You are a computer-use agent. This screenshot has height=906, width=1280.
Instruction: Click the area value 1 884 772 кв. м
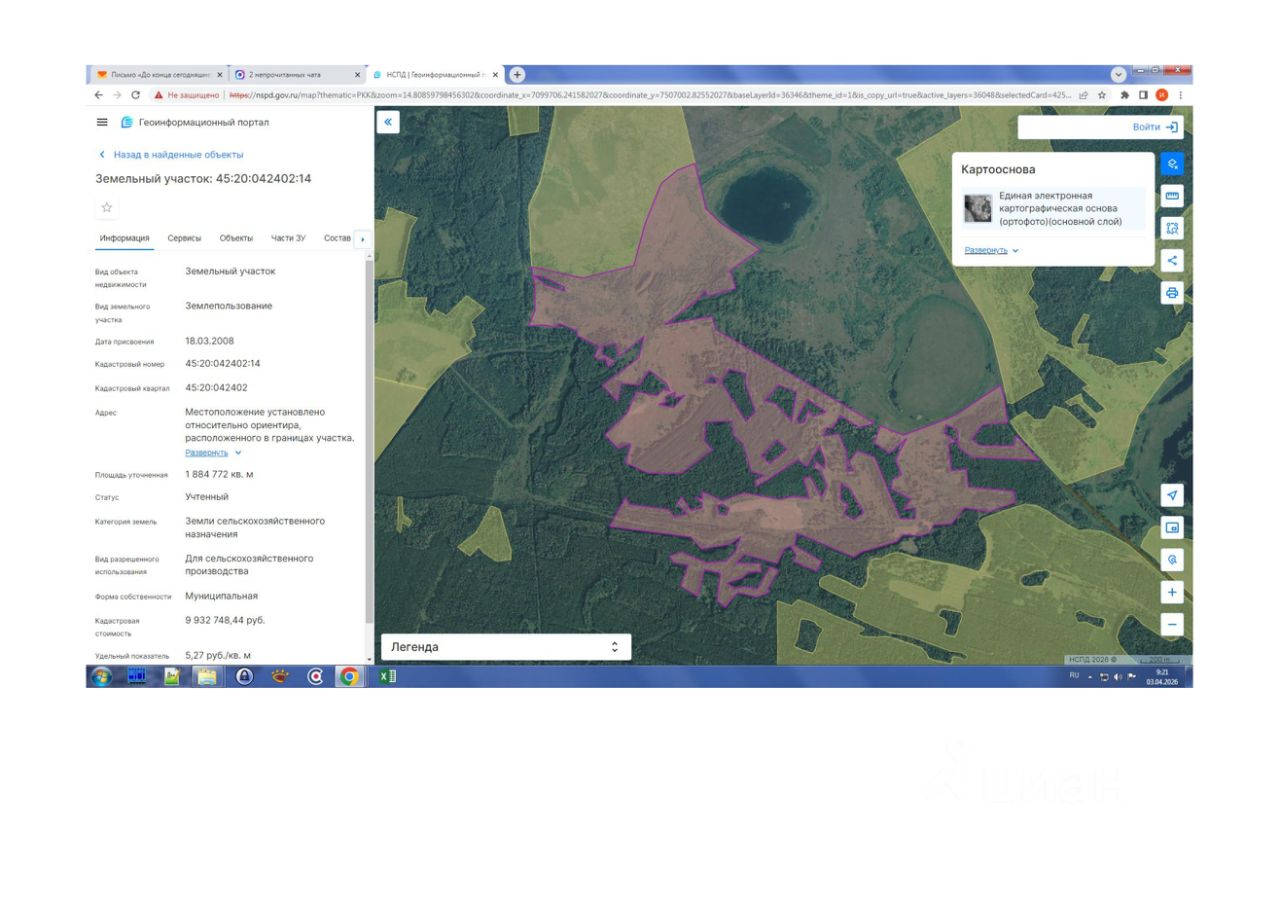tap(219, 474)
